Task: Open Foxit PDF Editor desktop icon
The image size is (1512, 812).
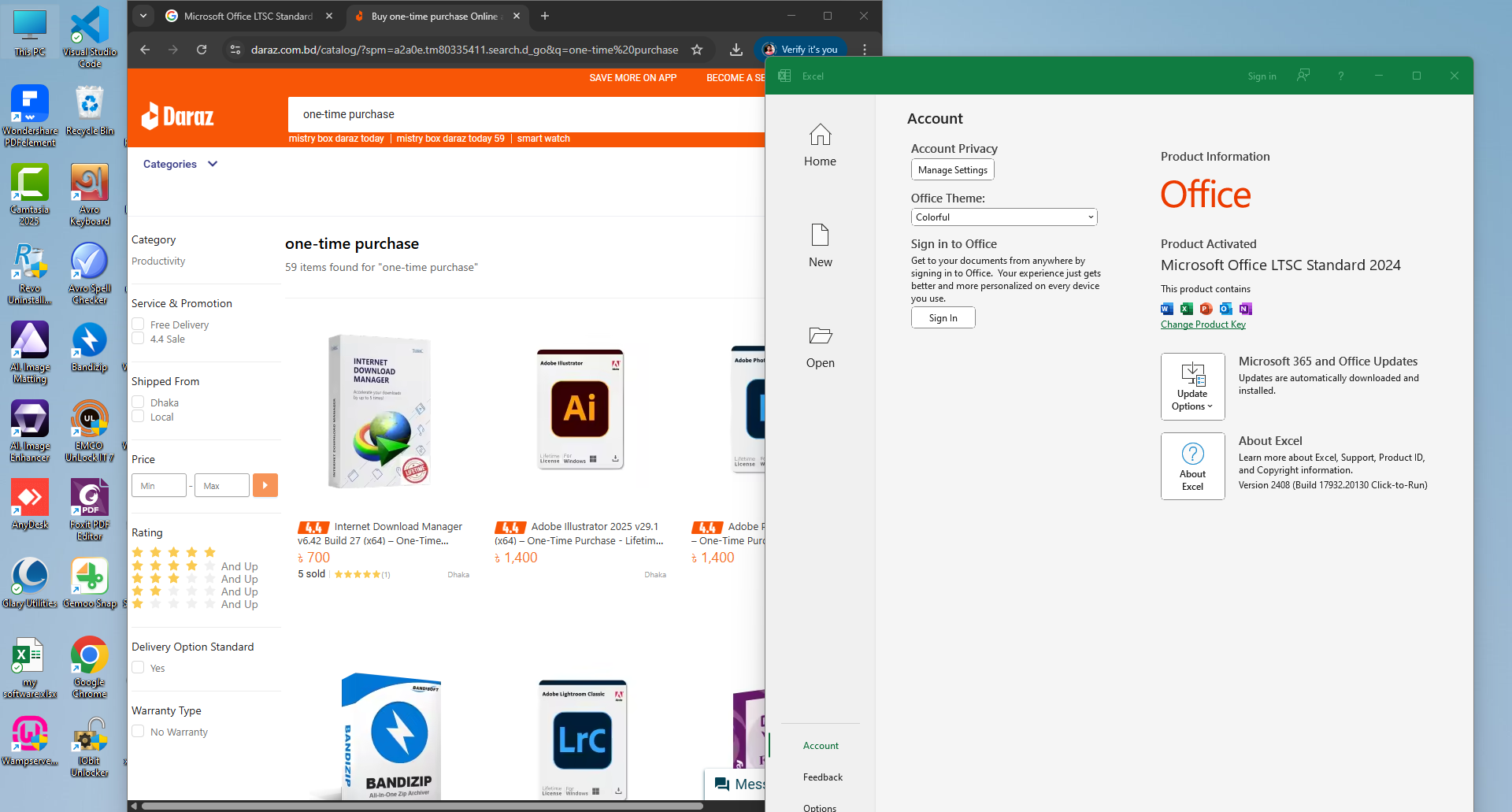Action: pos(90,510)
